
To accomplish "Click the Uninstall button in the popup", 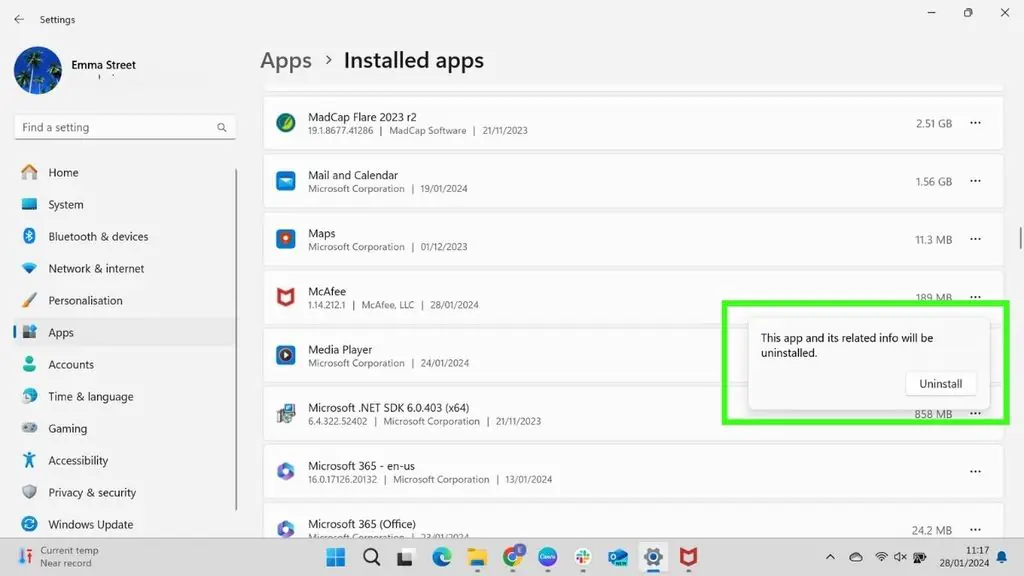I will [x=940, y=384].
